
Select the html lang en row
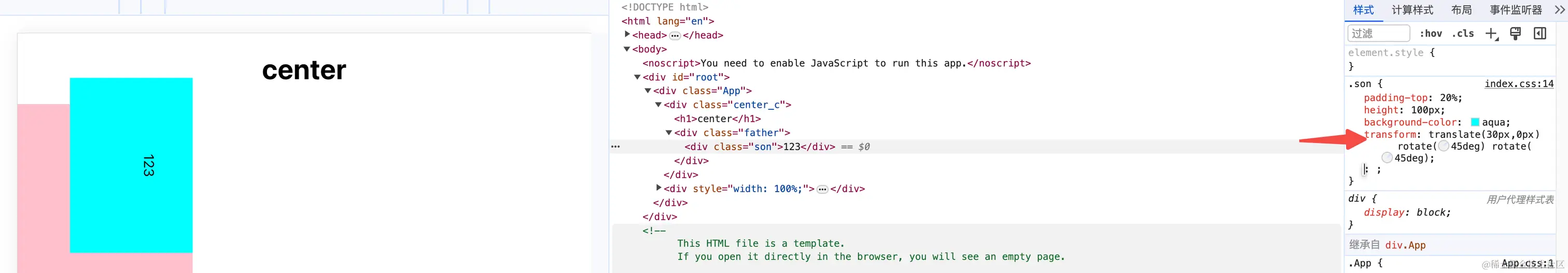pyautogui.click(x=668, y=21)
